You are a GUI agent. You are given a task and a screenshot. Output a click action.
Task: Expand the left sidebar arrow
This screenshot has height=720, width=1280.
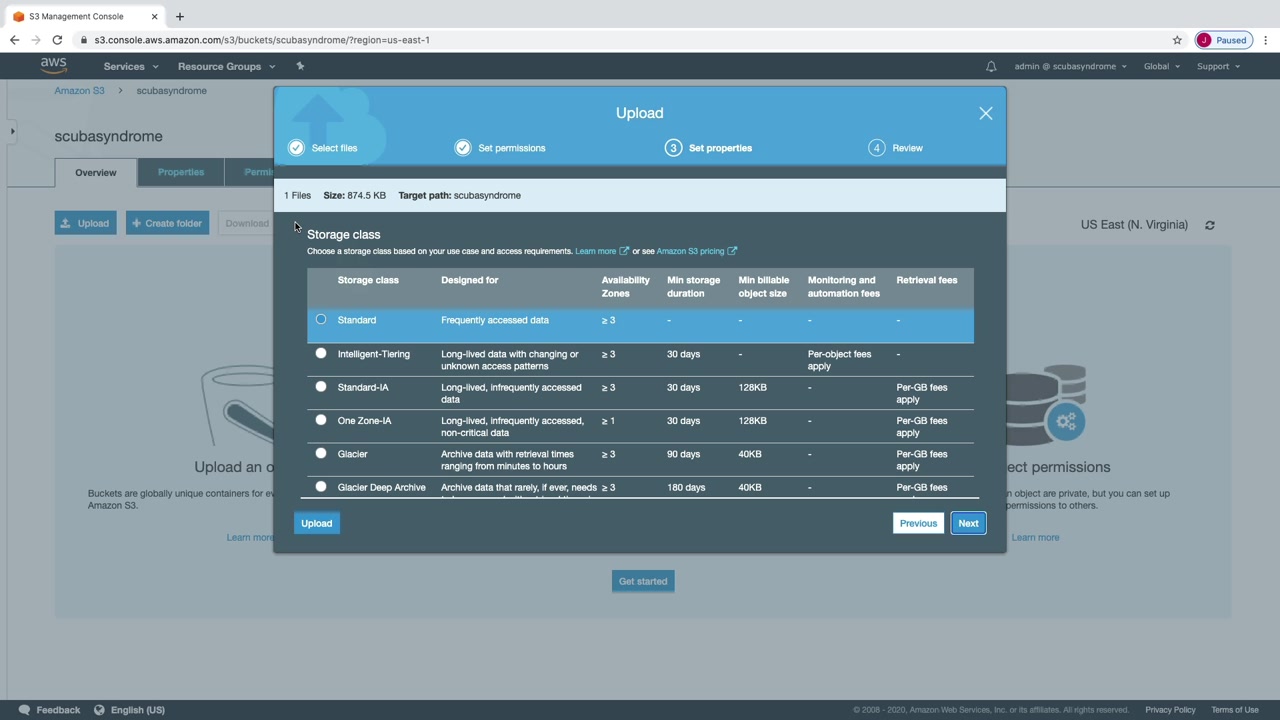12,131
